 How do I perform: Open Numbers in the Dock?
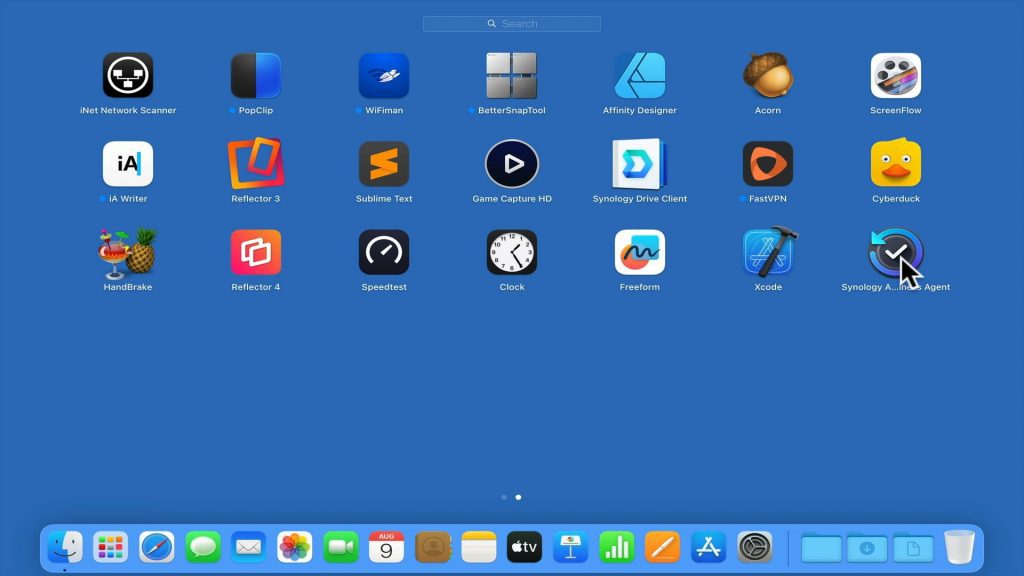click(616, 547)
